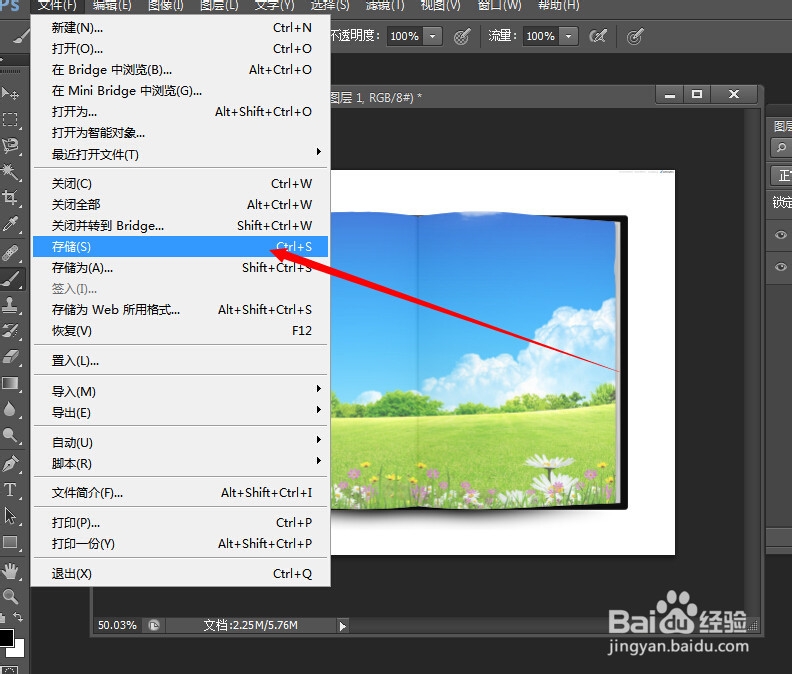Image resolution: width=792 pixels, height=674 pixels.
Task: Select the Crop tool
Action: pyautogui.click(x=10, y=197)
